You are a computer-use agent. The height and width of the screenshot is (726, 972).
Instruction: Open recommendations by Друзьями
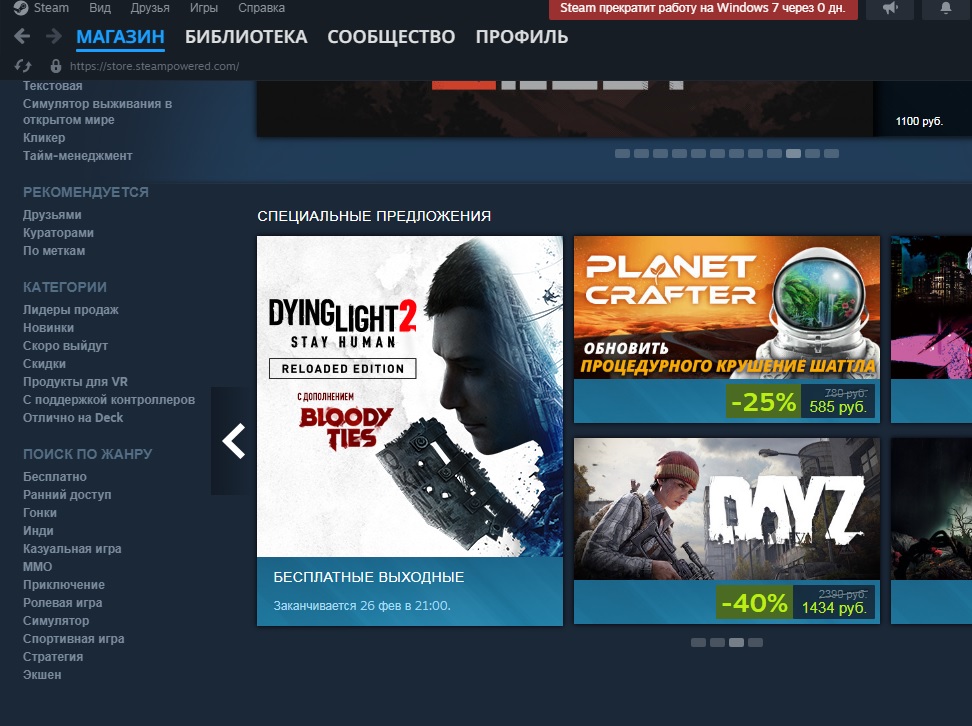click(52, 215)
